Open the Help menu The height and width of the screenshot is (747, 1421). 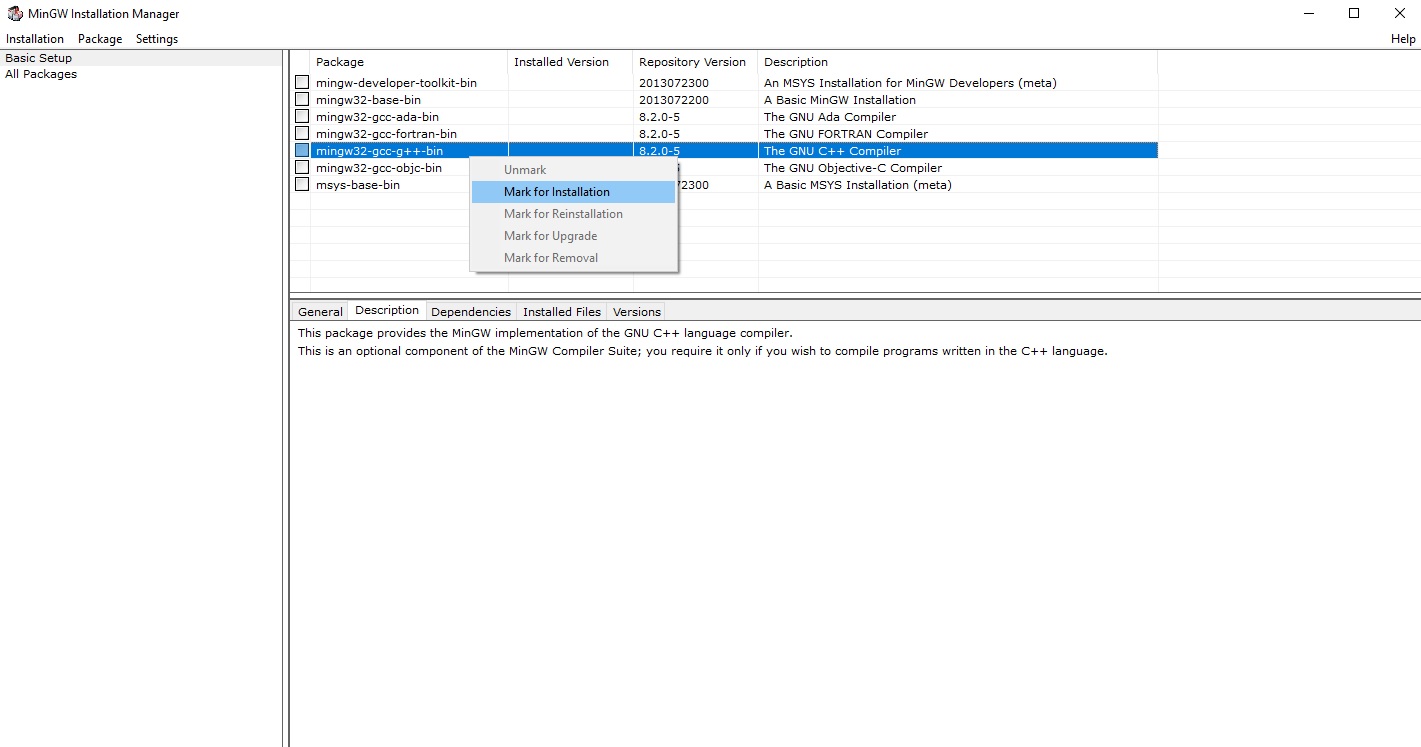(x=1403, y=39)
